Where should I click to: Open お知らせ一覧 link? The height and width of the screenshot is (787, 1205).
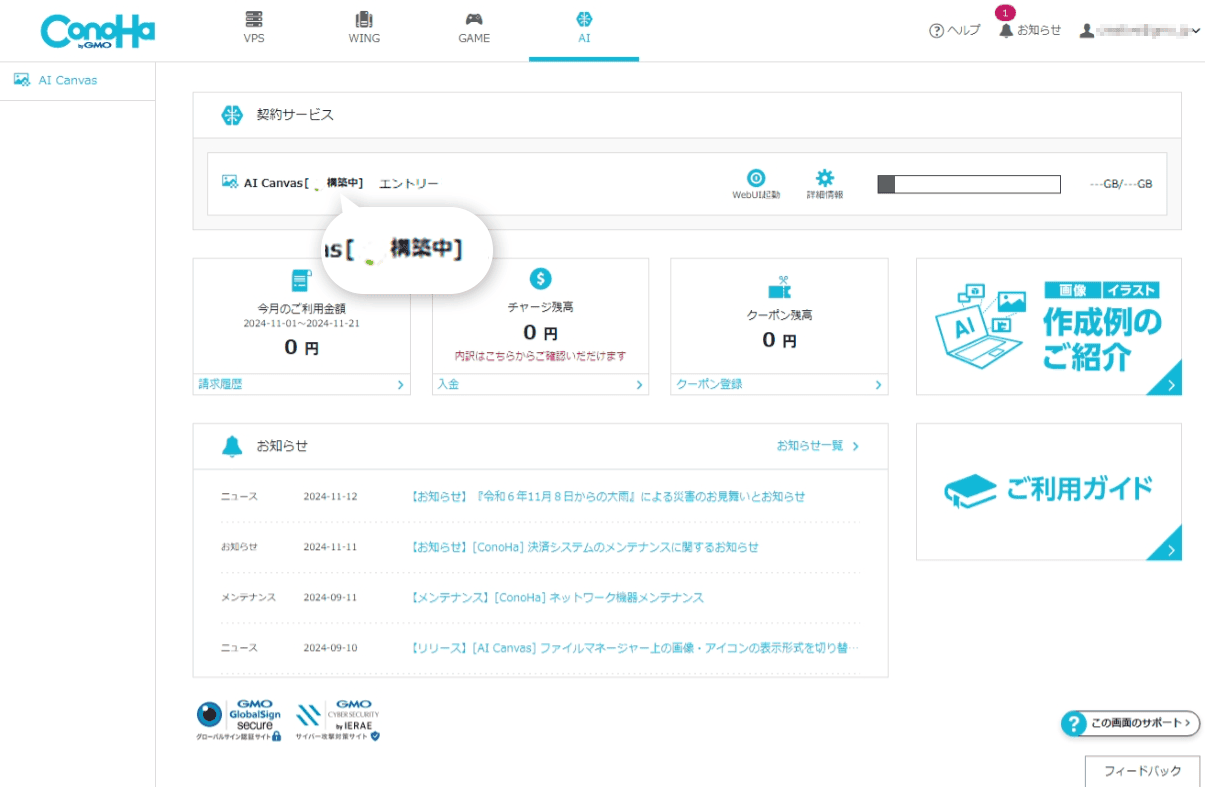(x=818, y=446)
